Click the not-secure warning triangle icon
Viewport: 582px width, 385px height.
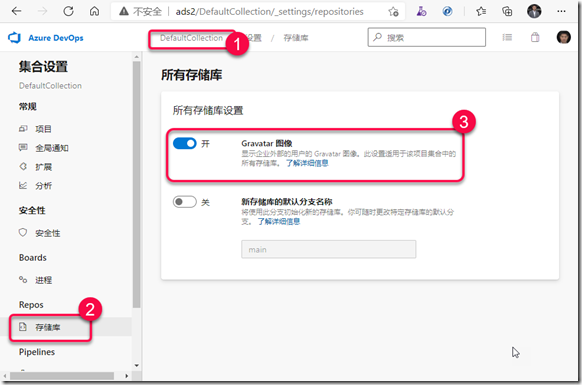pyautogui.click(x=124, y=12)
